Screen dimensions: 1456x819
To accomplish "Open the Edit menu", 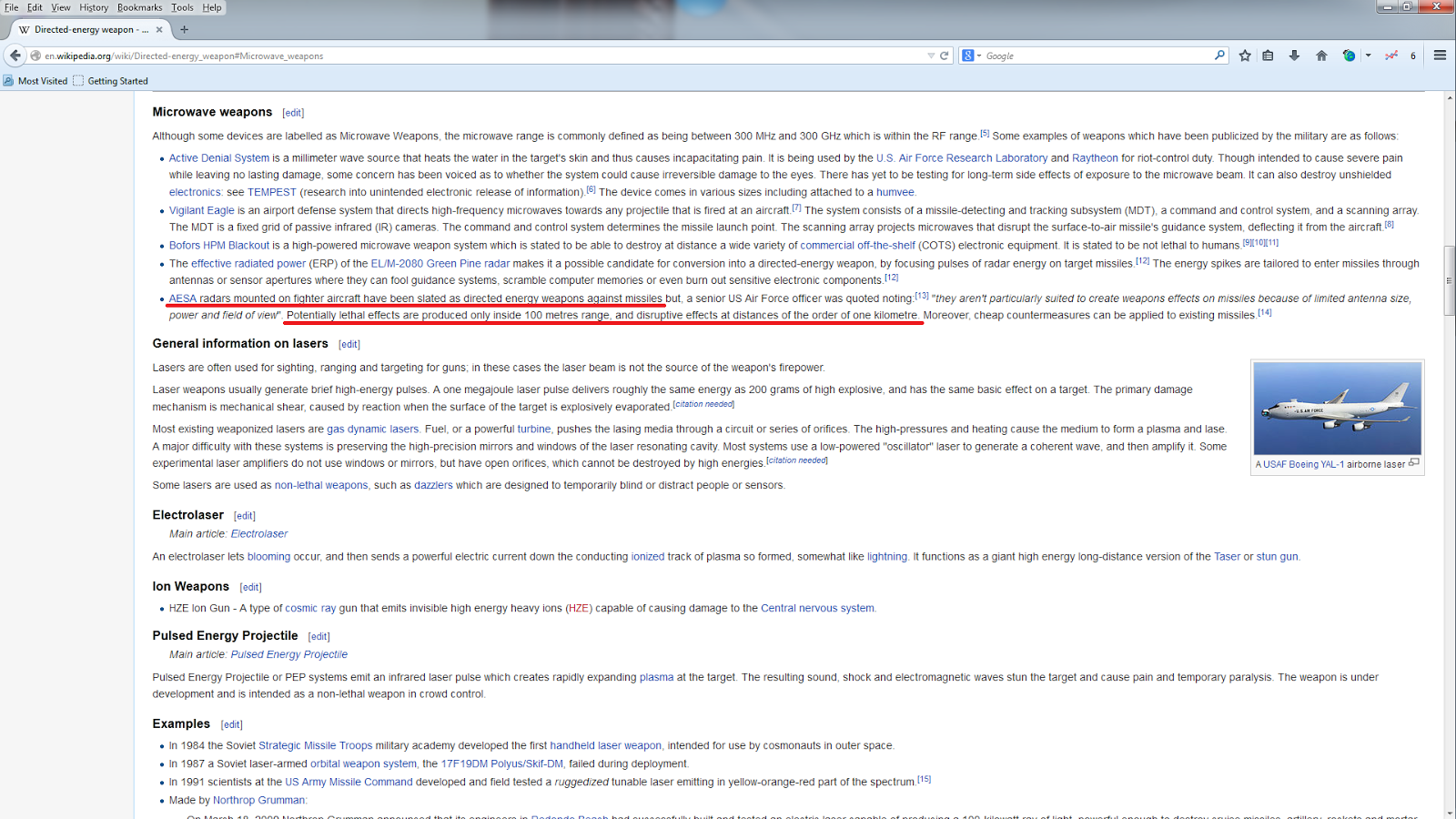I will [35, 7].
